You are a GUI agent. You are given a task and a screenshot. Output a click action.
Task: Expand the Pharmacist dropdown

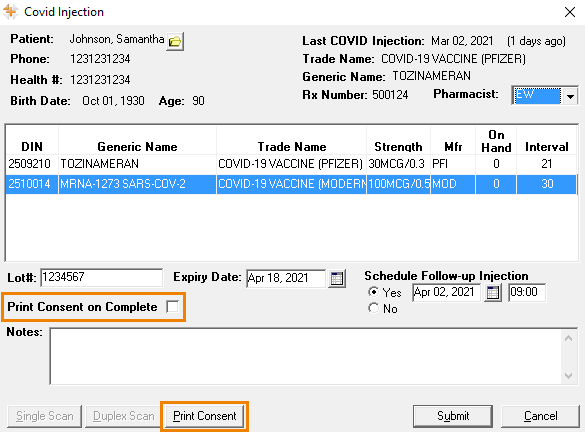[x=570, y=96]
